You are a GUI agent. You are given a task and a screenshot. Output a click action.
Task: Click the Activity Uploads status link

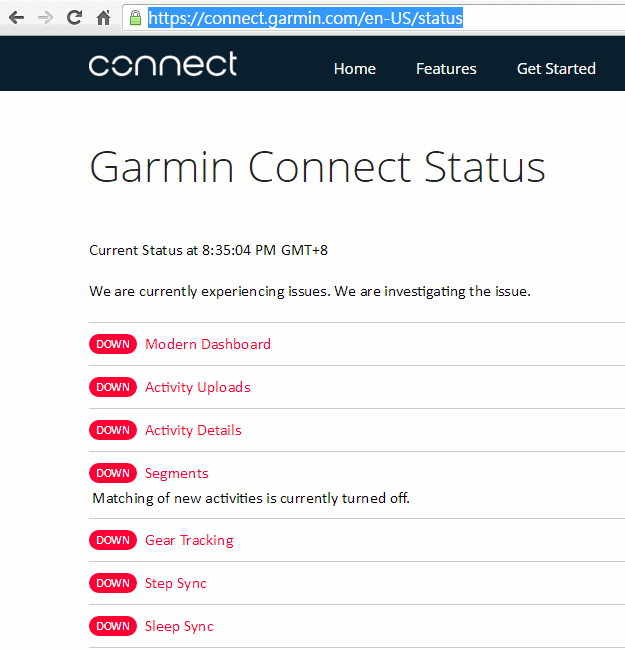coord(198,387)
